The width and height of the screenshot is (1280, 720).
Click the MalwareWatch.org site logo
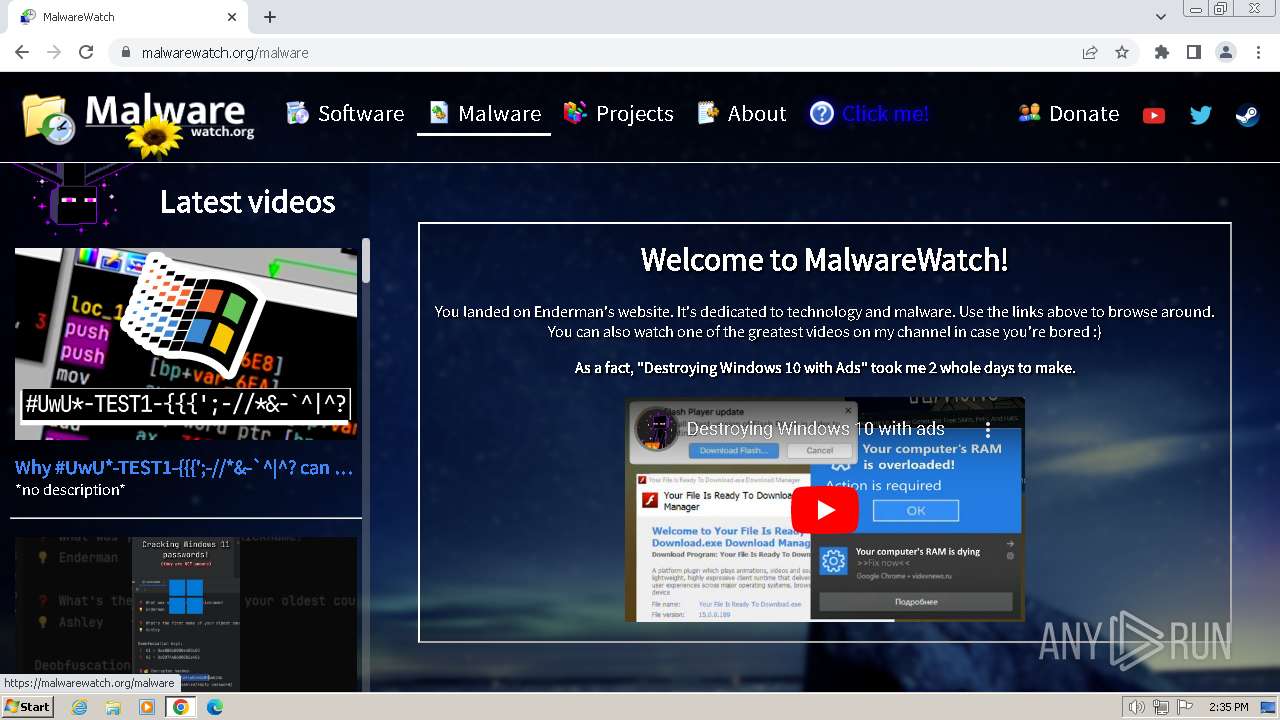138,124
